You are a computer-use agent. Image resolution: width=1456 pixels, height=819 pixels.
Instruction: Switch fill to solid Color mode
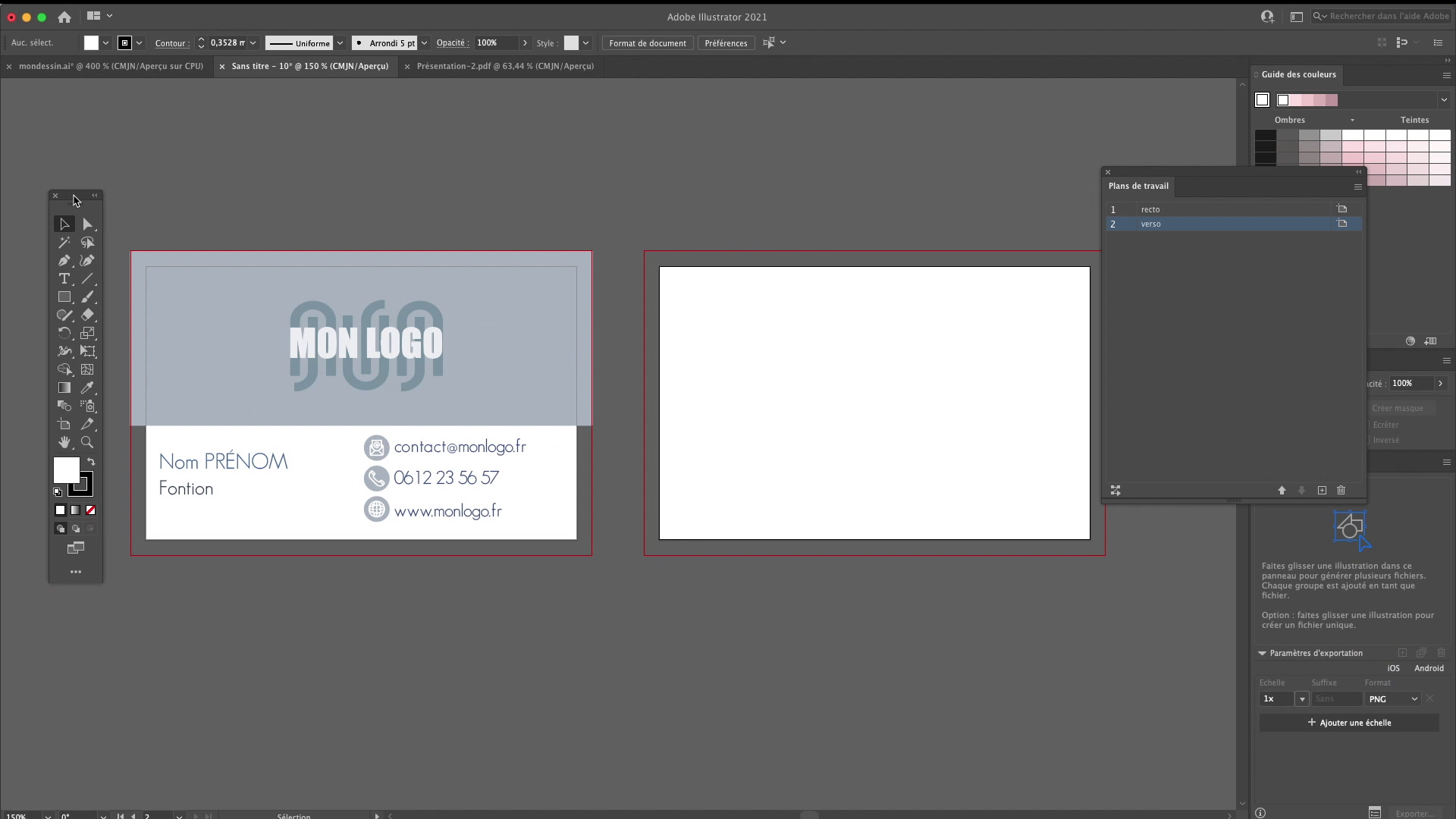(x=61, y=510)
